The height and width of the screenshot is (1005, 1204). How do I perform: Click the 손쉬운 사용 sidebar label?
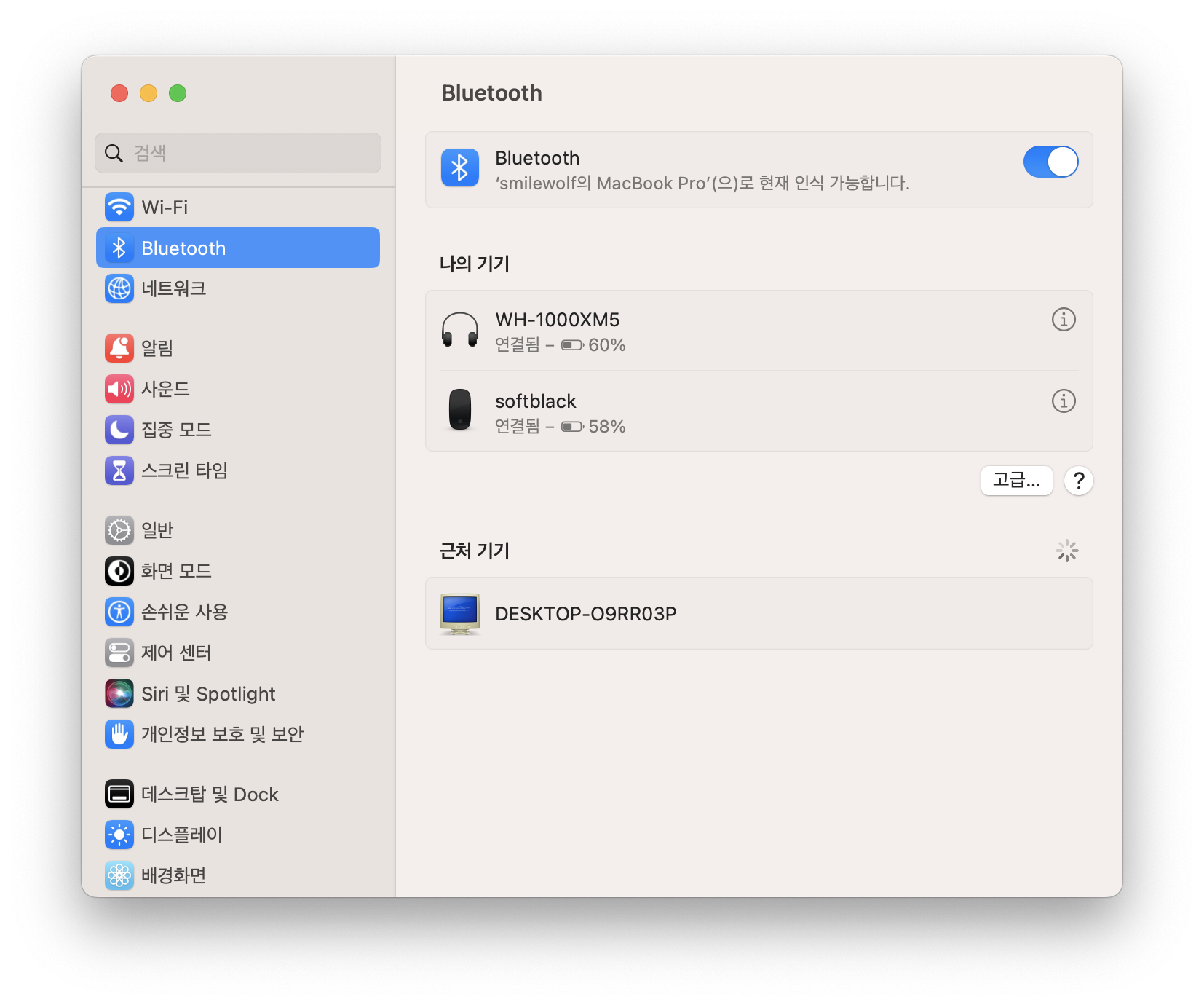tap(185, 612)
